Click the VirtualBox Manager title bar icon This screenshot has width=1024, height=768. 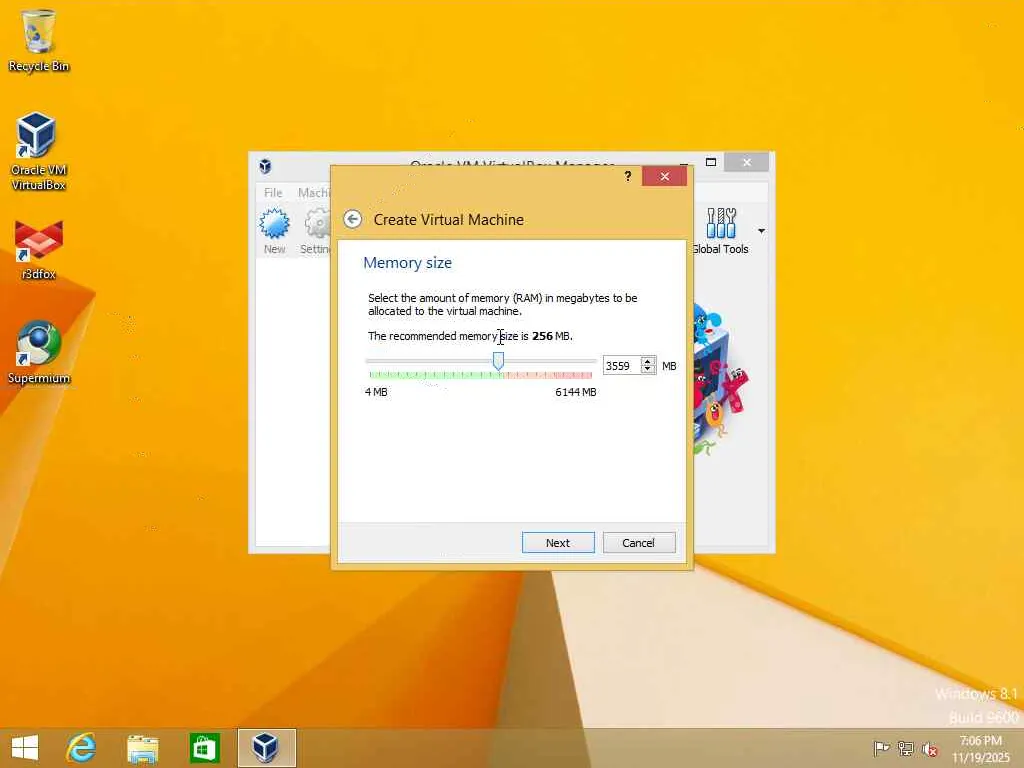(x=265, y=166)
